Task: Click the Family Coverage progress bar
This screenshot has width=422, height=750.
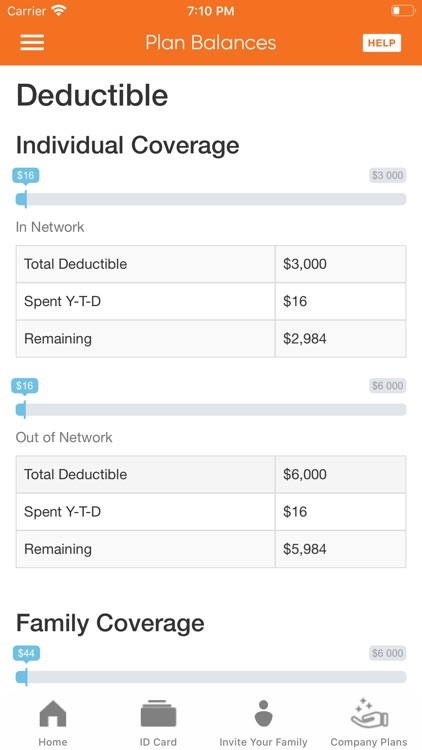Action: pos(211,677)
